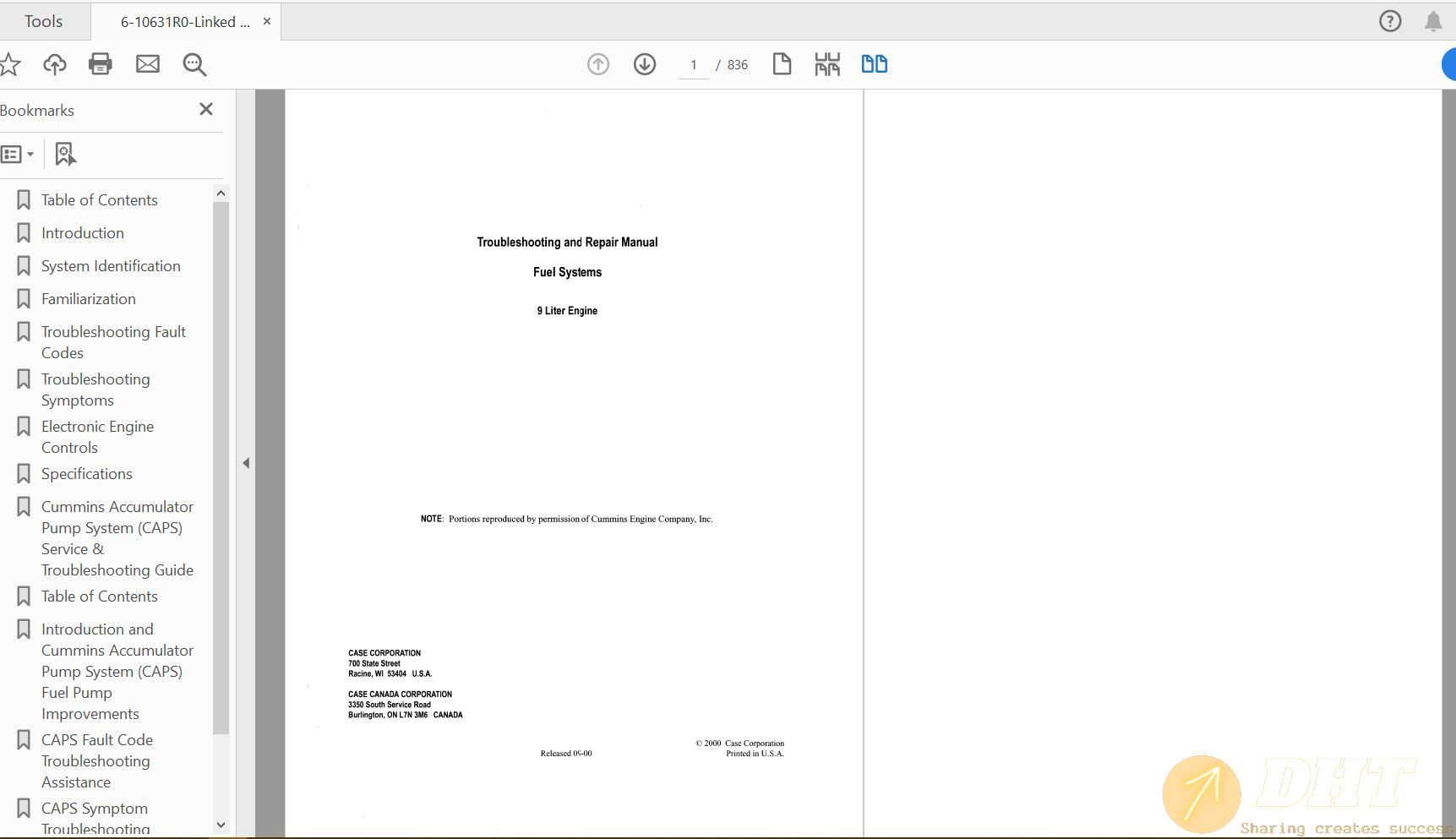The height and width of the screenshot is (839, 1456).
Task: Click the 9 Liter Engine text on the page
Action: [567, 311]
